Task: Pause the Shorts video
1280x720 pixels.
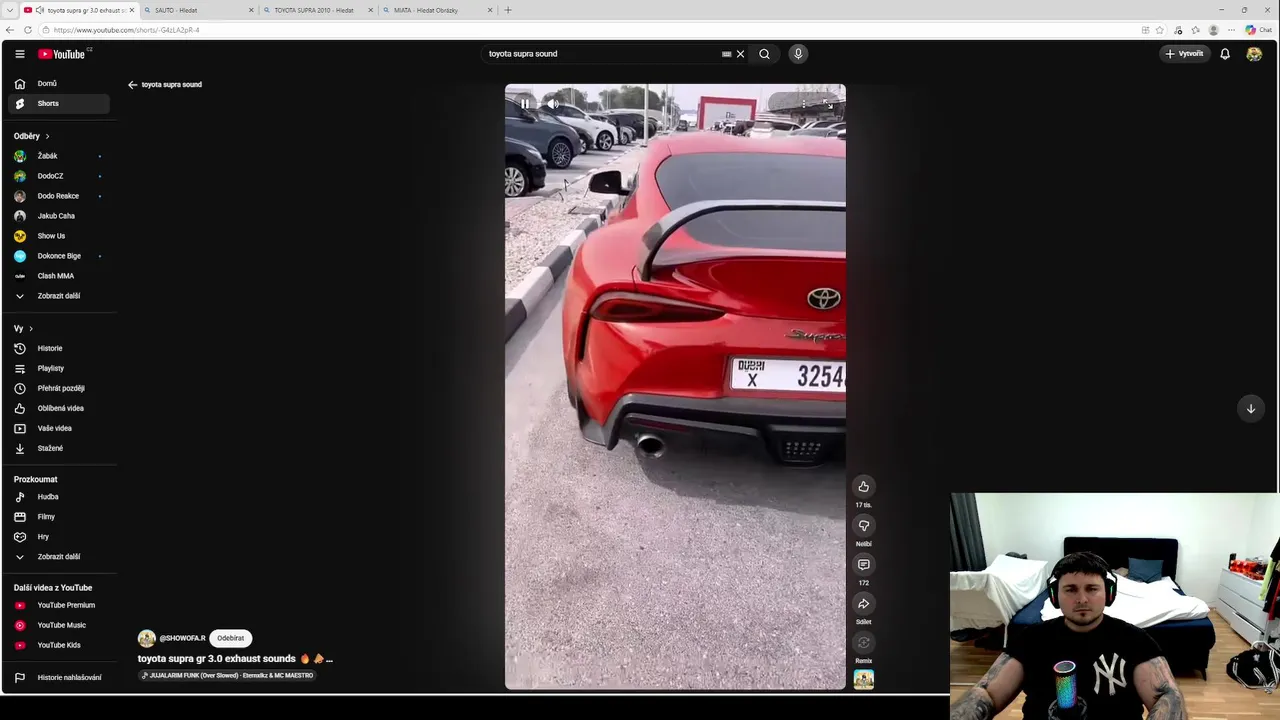Action: 525,104
